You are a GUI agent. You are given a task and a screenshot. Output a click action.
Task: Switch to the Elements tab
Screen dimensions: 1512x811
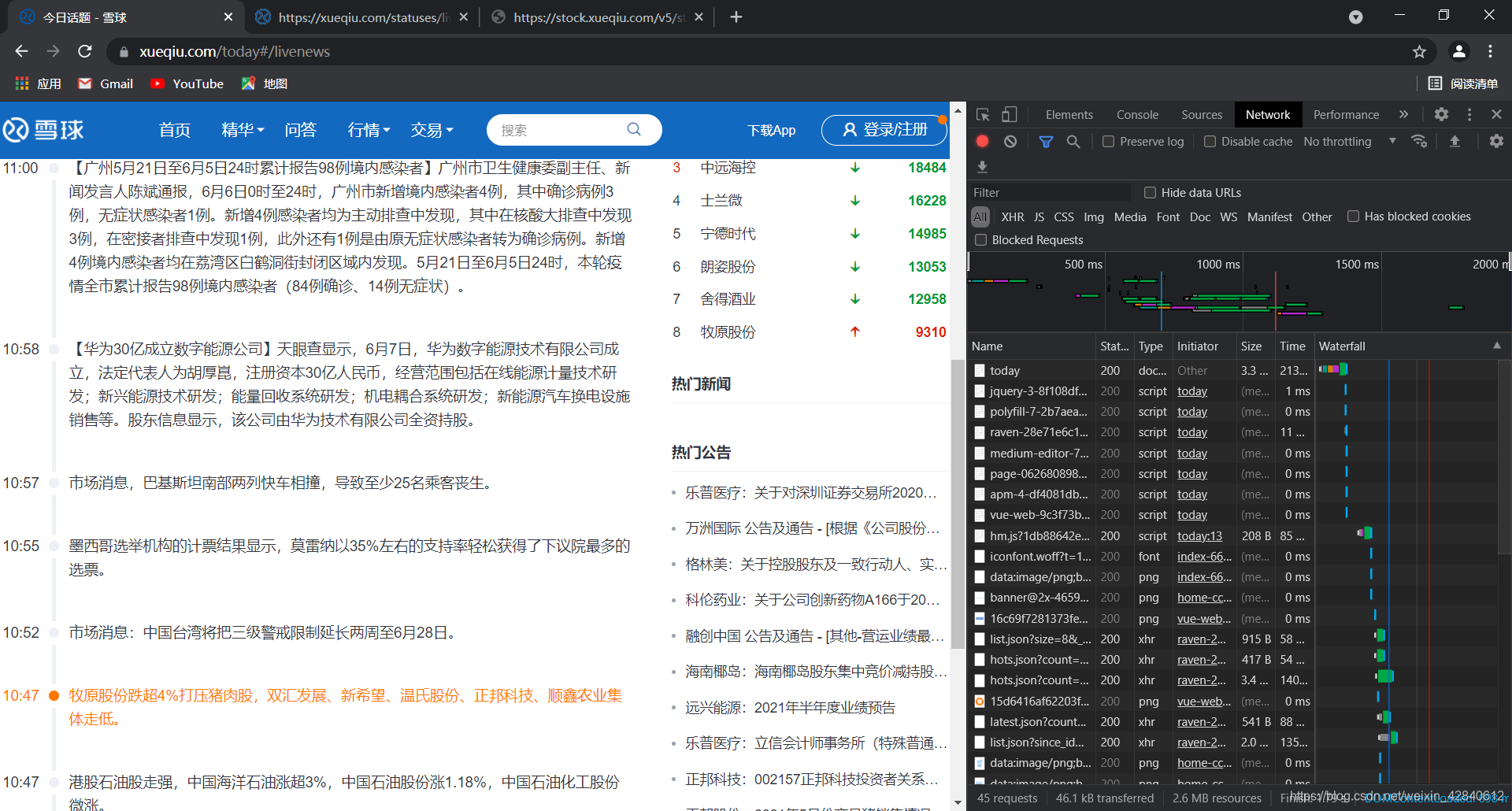point(1069,115)
